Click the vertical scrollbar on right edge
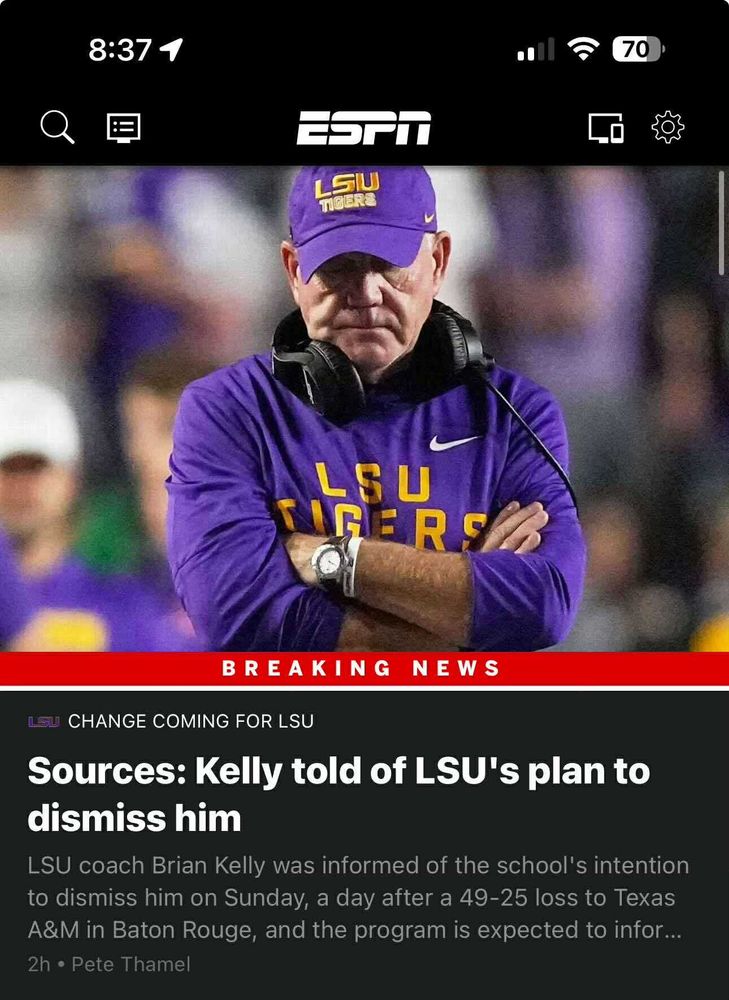 723,223
